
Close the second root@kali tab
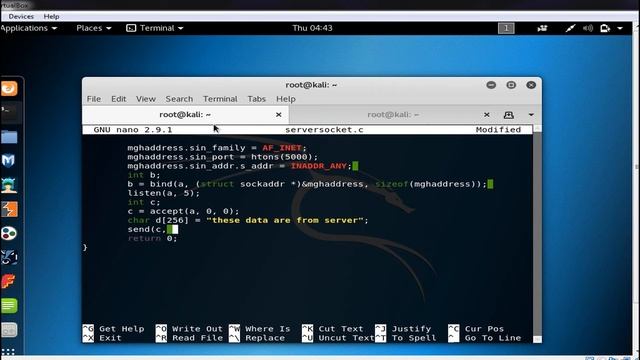click(x=487, y=115)
